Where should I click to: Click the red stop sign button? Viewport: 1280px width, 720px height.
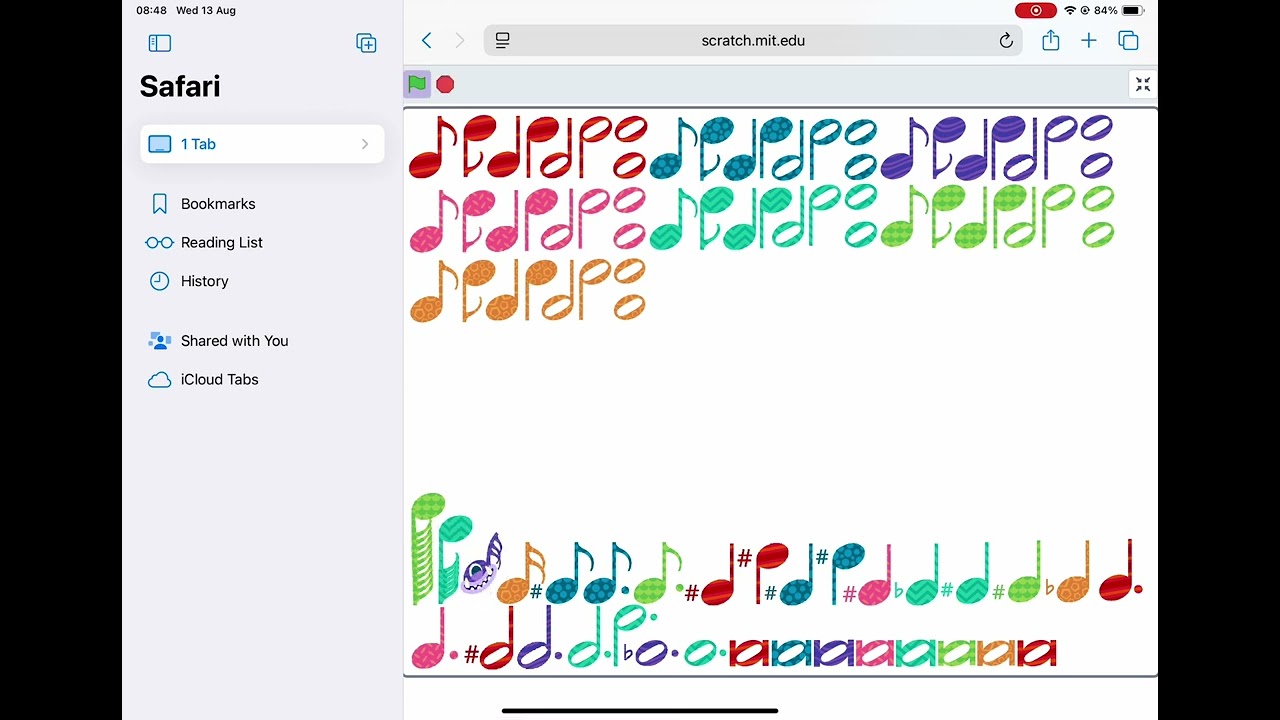(x=445, y=85)
